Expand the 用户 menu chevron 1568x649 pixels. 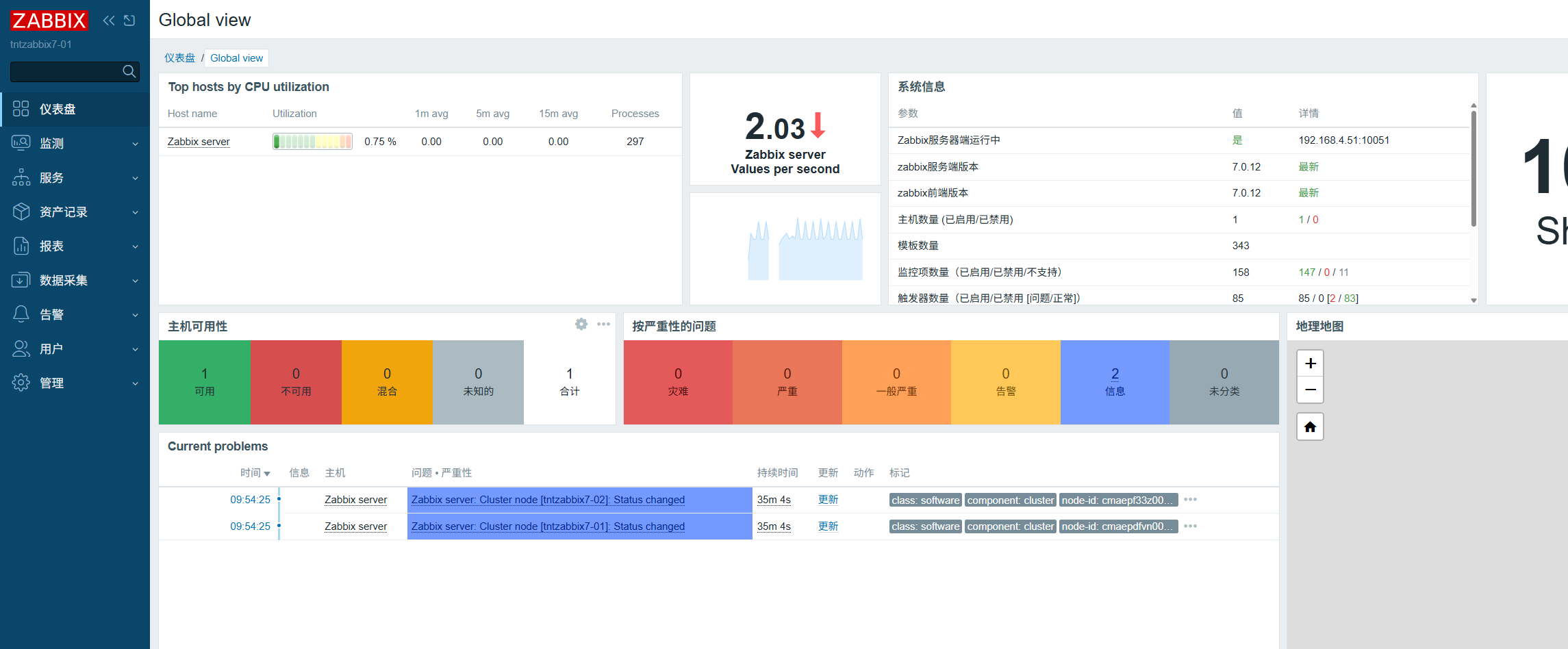(135, 349)
